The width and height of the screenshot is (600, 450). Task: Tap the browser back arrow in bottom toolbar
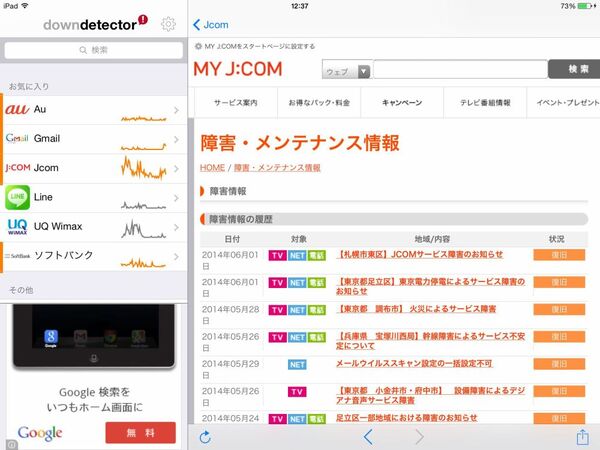coord(368,437)
